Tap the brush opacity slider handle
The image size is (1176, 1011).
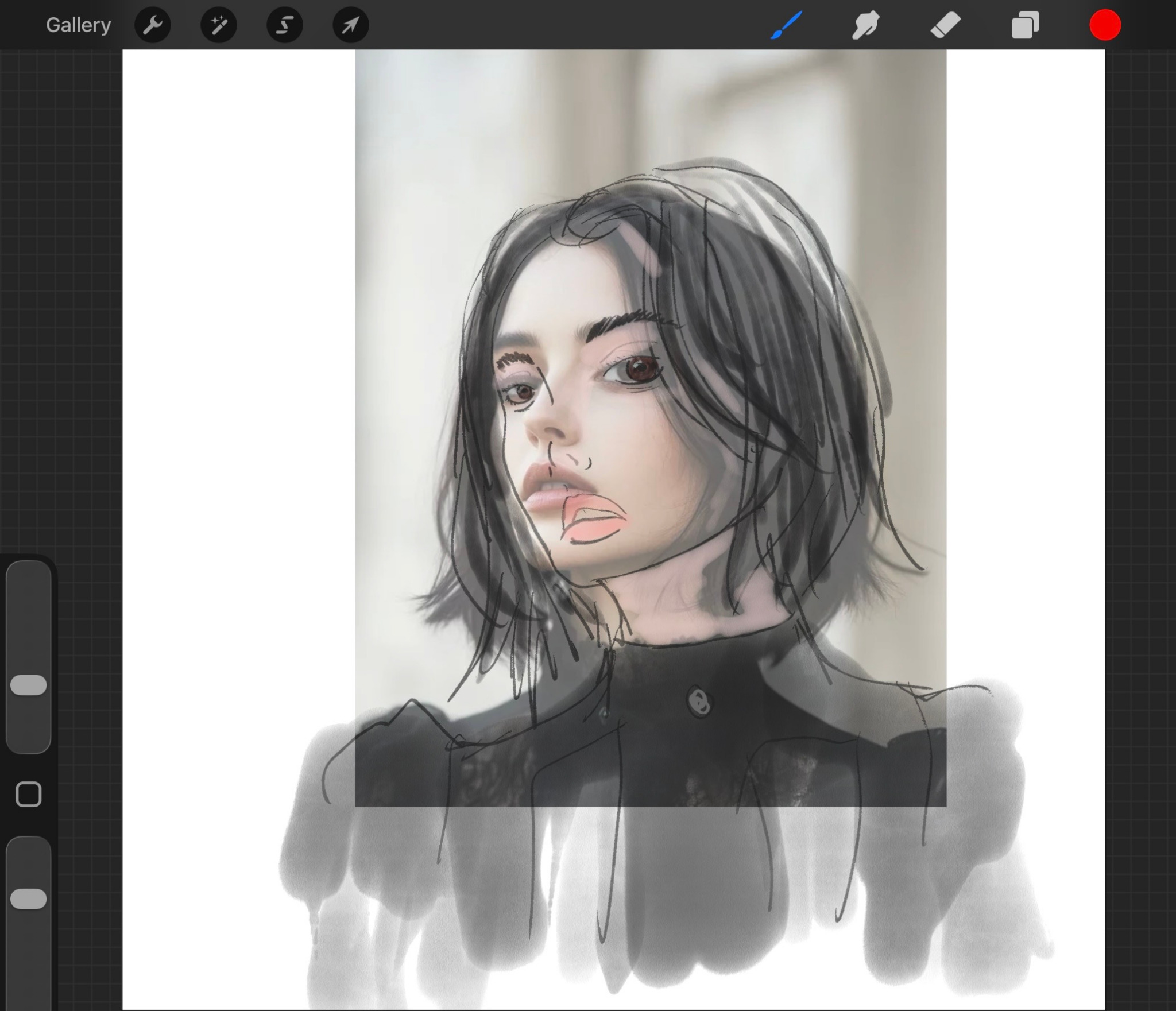[x=29, y=899]
